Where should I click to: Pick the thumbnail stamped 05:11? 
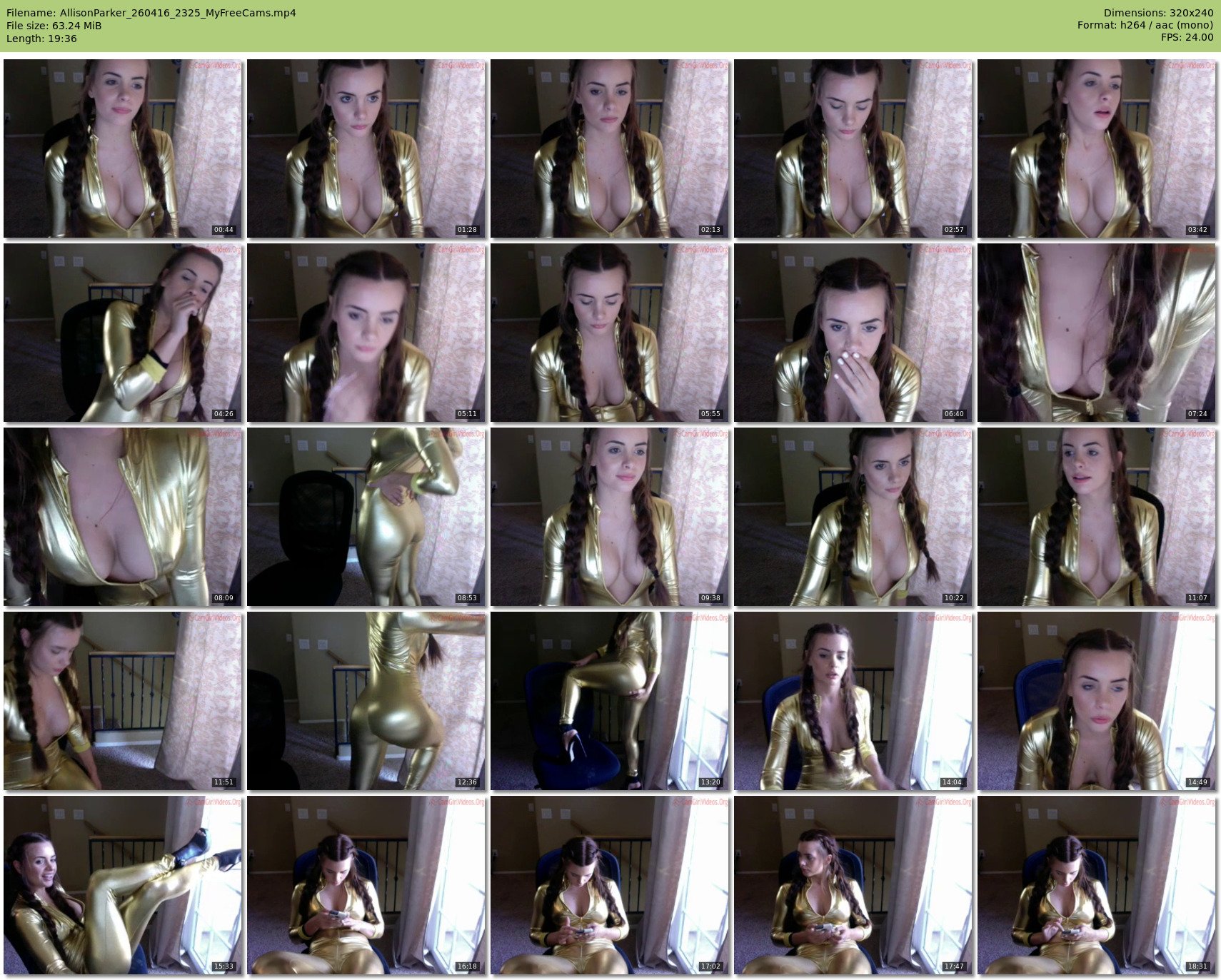click(366, 333)
